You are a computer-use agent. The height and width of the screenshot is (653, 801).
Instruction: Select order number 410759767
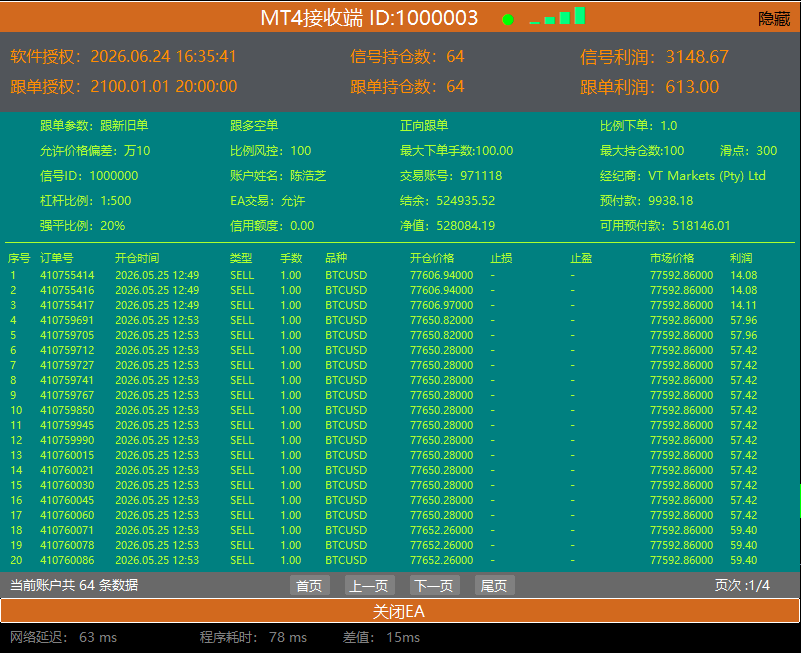(67, 395)
